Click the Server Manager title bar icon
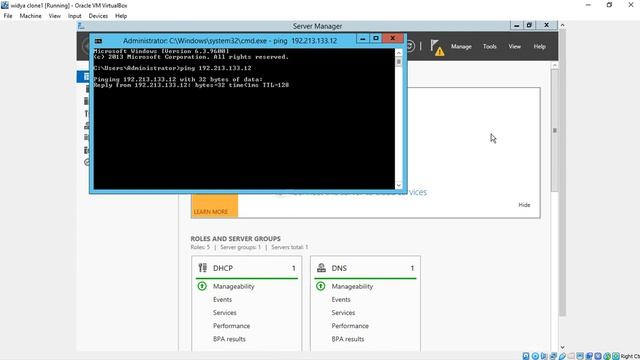640x360 pixels. click(81, 26)
